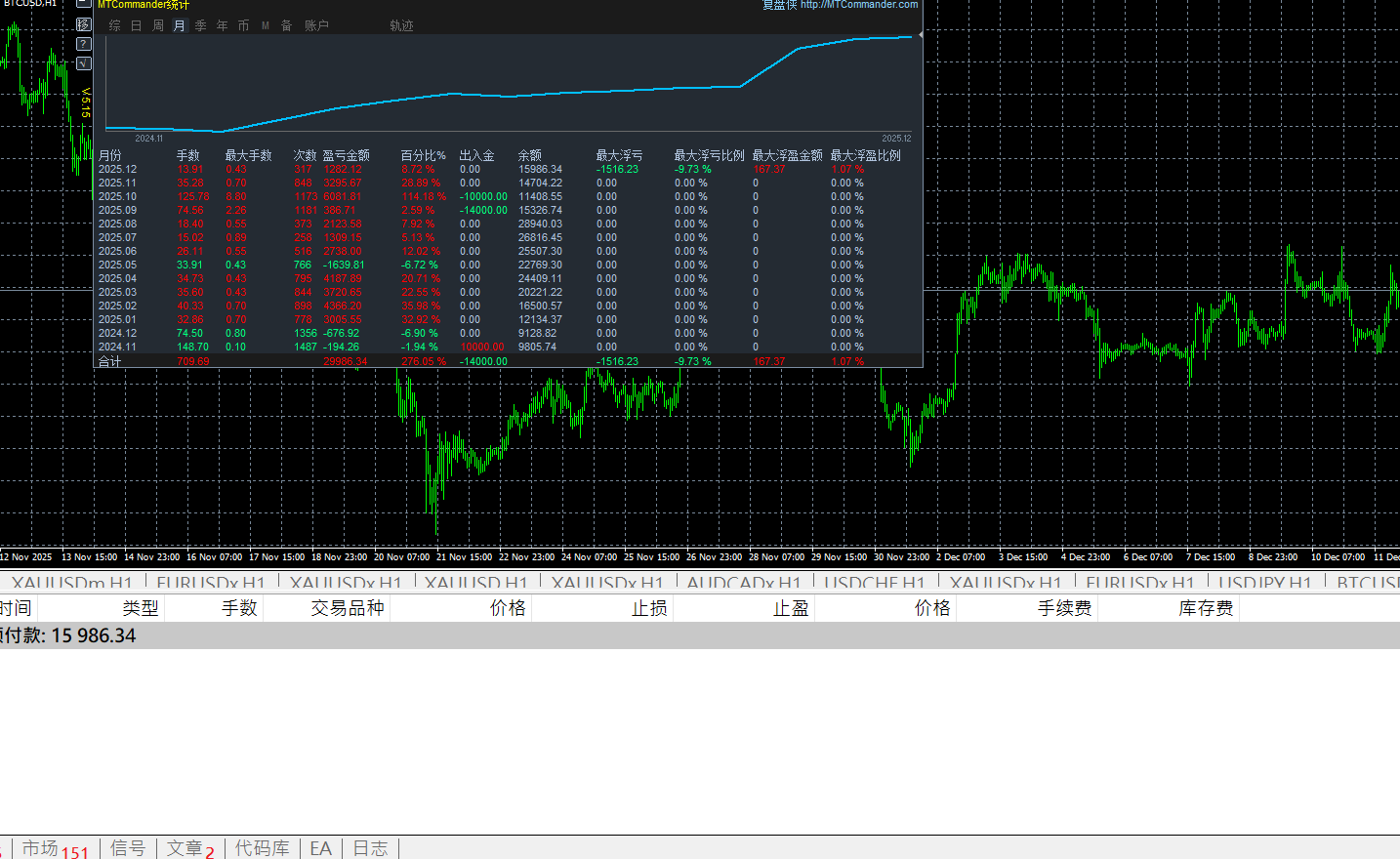Open the 备 notes tab

287,25
